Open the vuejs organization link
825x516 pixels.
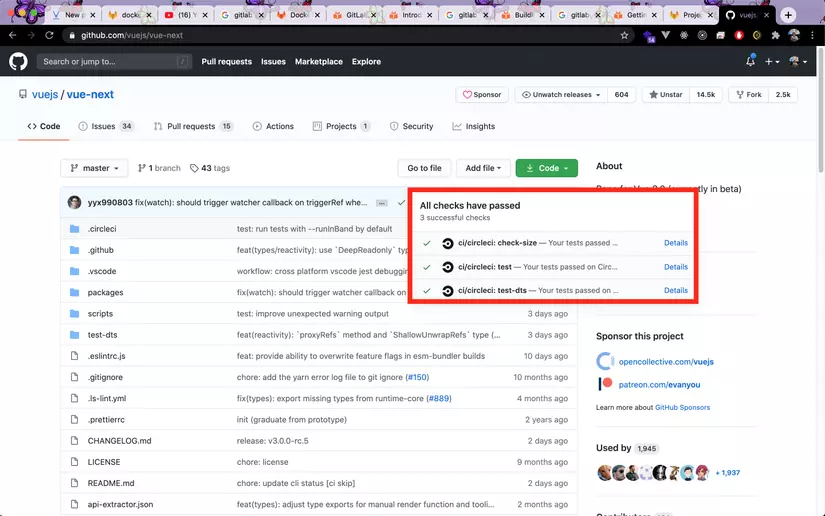(45, 94)
